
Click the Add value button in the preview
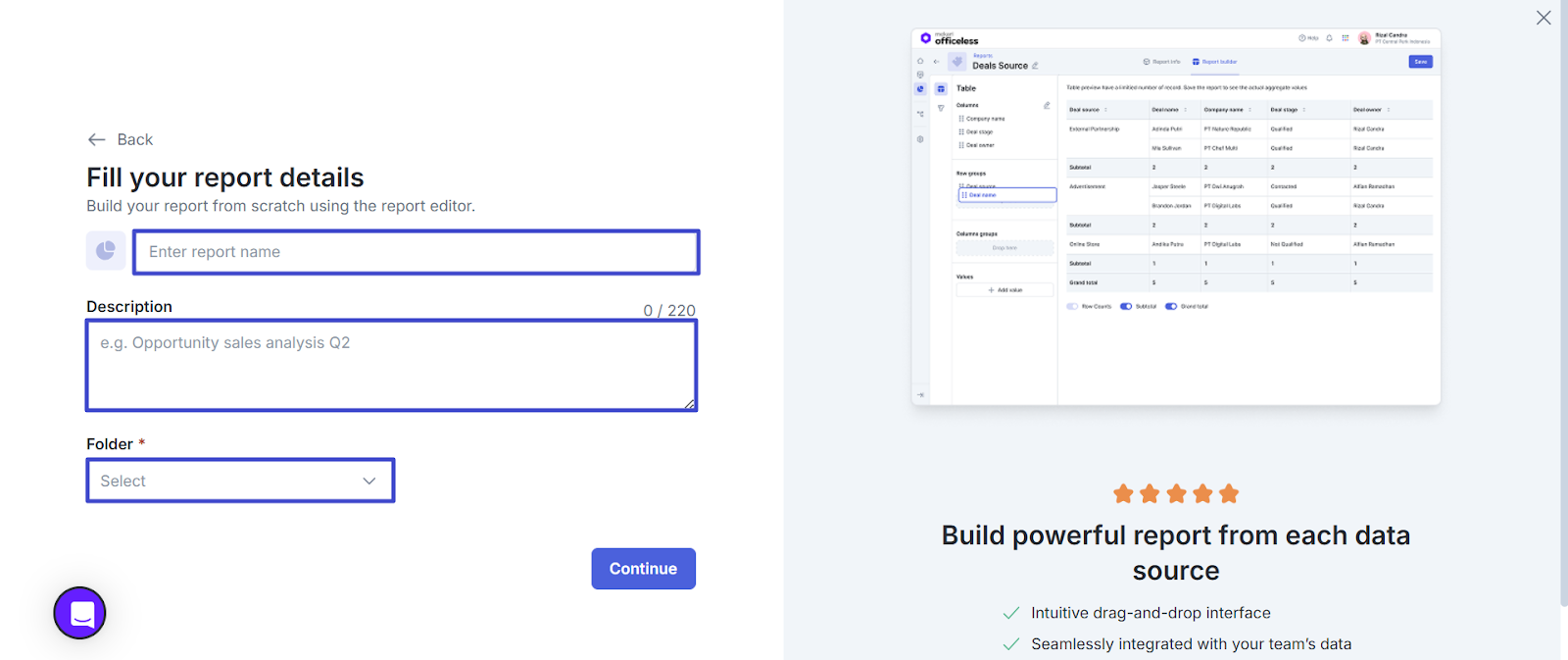[1005, 290]
